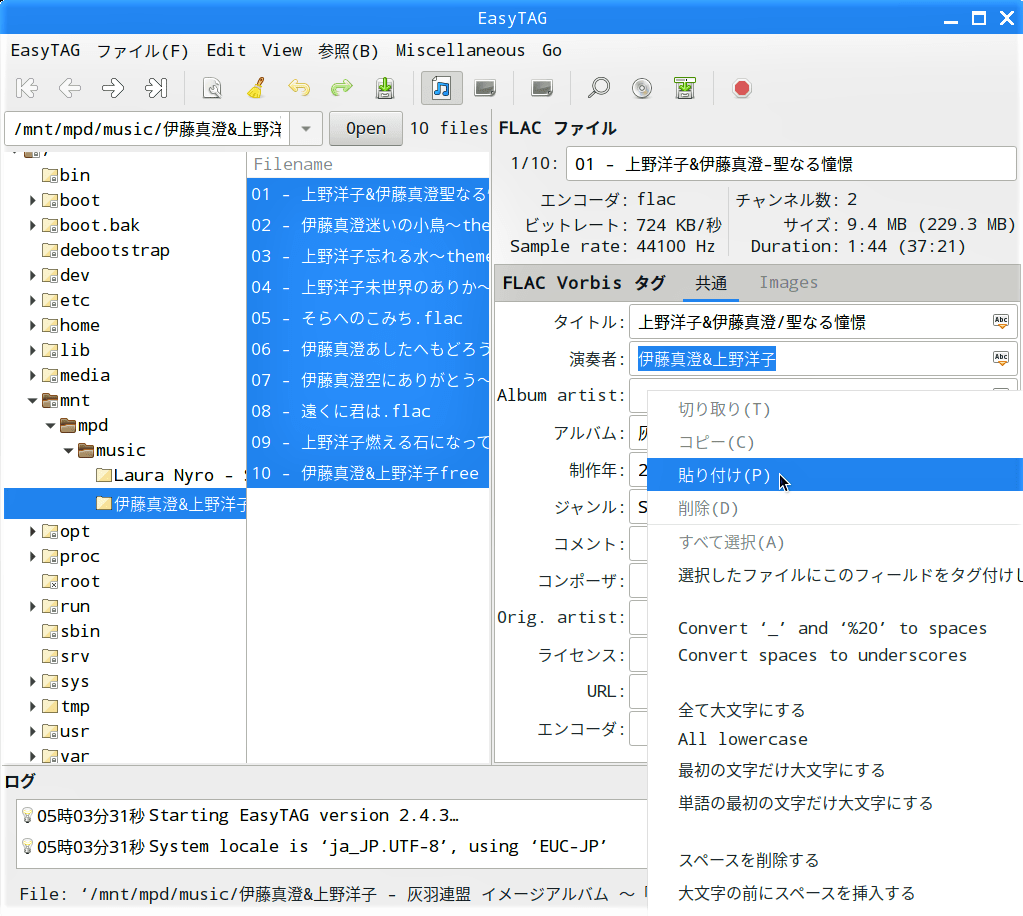The height and width of the screenshot is (916, 1023).
Task: Open the Miscellaneous menu
Action: click(x=460, y=50)
